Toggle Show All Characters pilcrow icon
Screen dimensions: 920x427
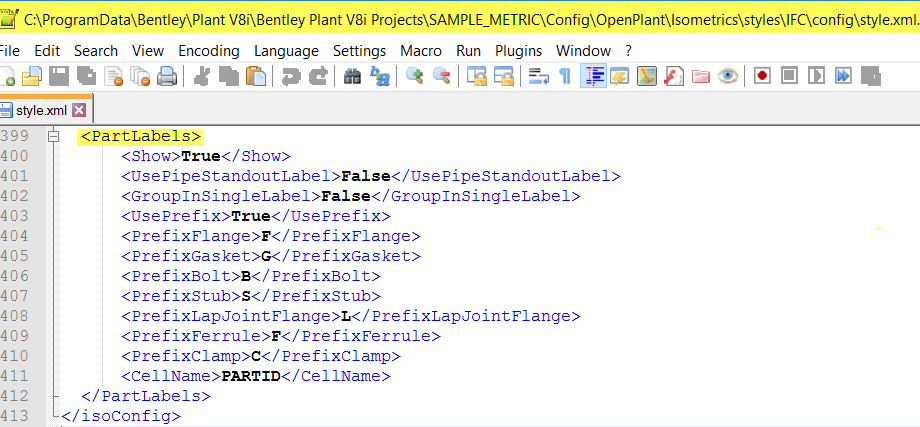tap(566, 76)
